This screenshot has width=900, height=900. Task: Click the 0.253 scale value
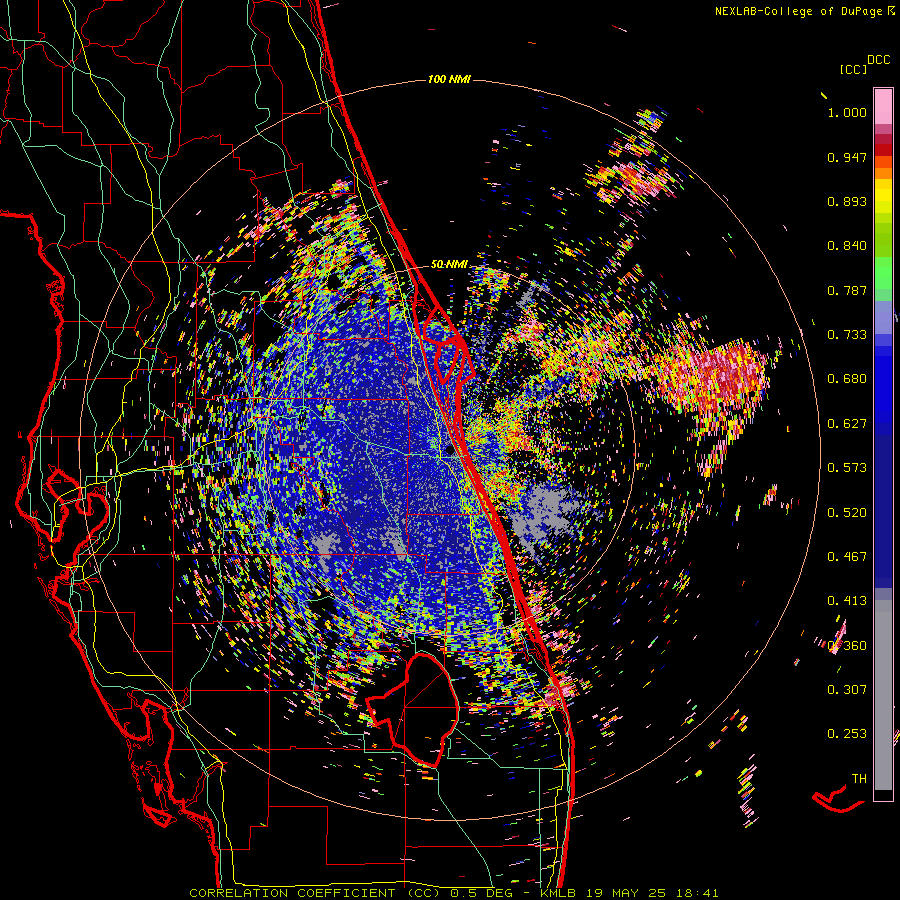(847, 734)
